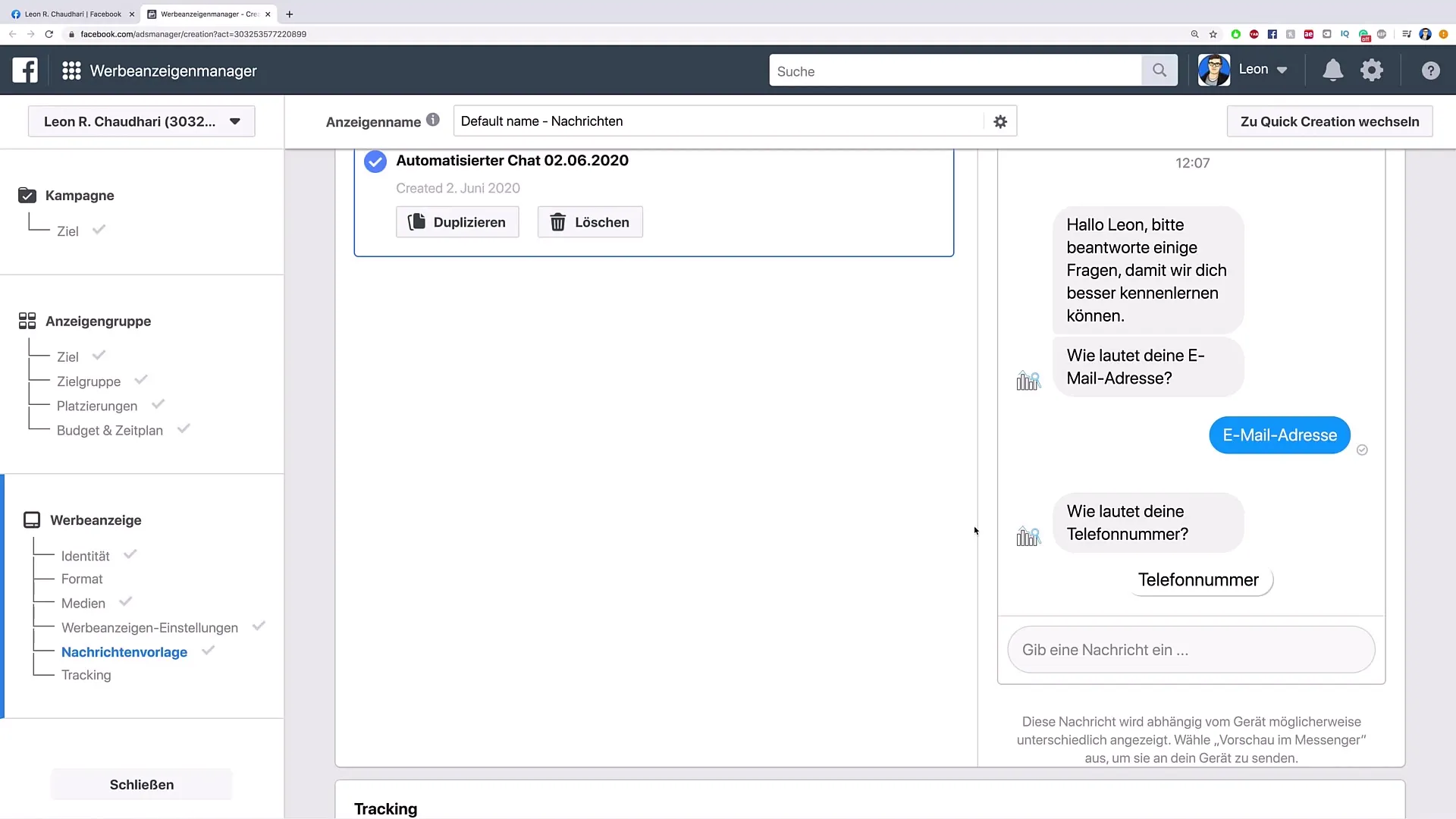
Task: Click the Werbeanzeigenmanager title text
Action: click(x=174, y=71)
